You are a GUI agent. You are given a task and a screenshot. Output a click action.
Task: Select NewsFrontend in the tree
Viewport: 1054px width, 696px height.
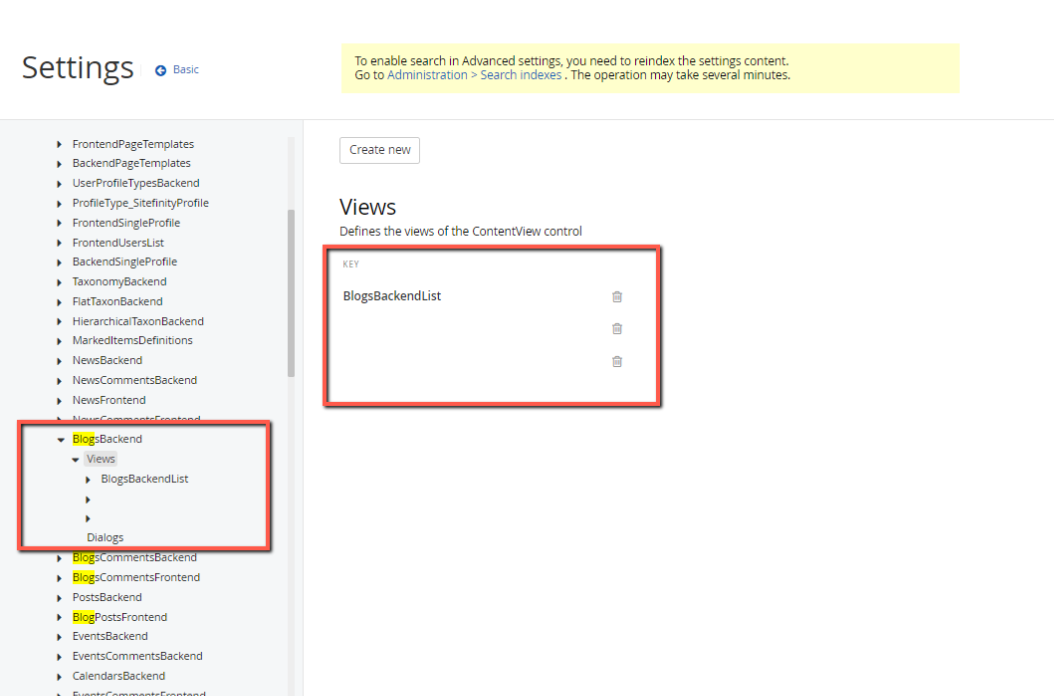click(109, 400)
